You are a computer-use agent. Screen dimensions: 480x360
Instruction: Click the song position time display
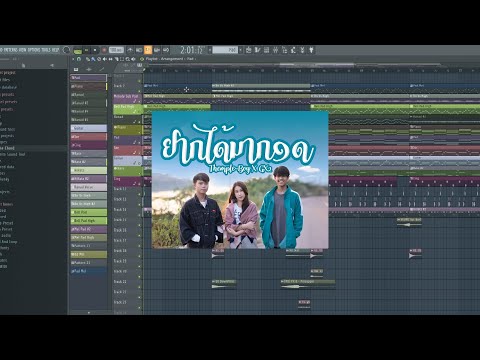point(192,50)
